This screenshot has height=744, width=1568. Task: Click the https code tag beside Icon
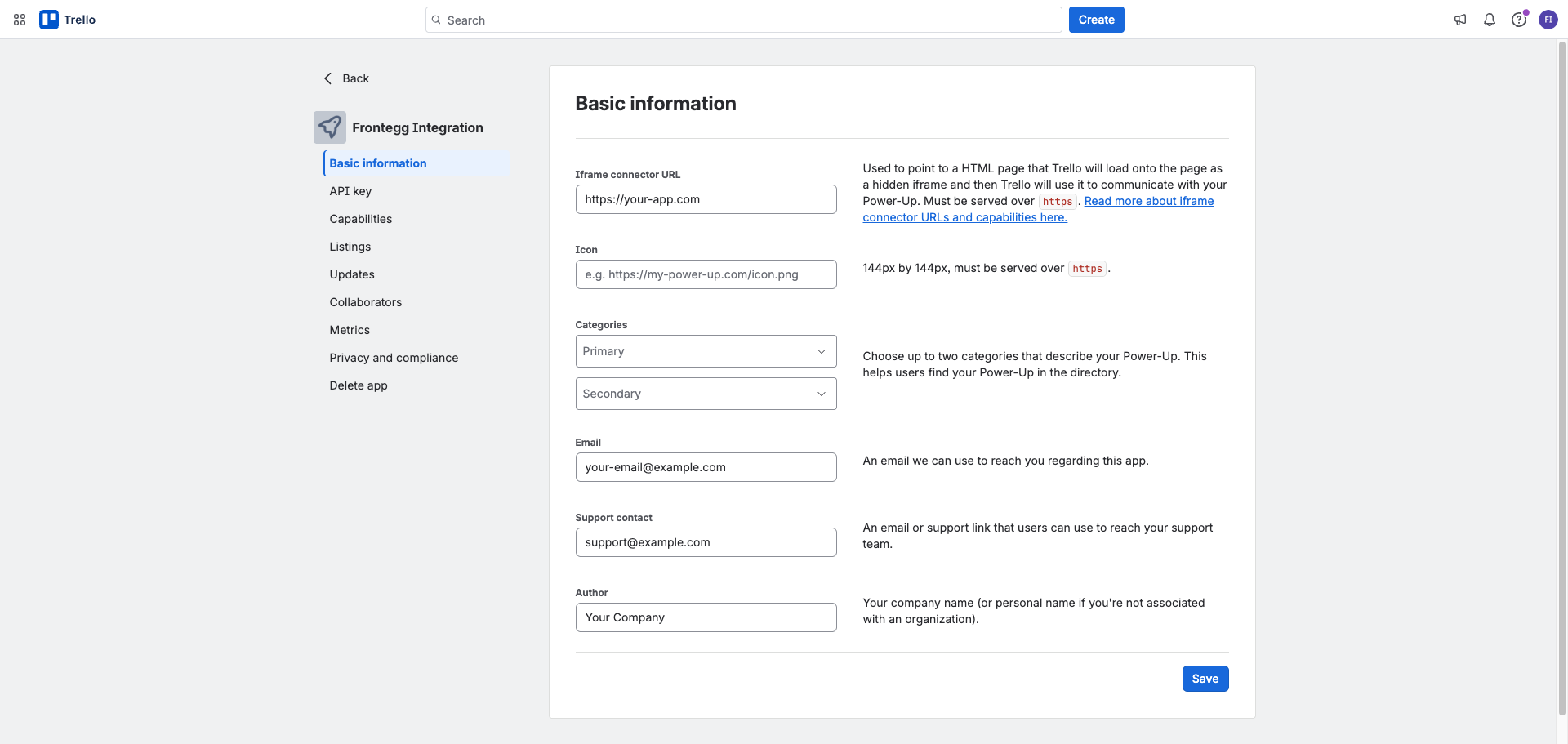coord(1087,269)
